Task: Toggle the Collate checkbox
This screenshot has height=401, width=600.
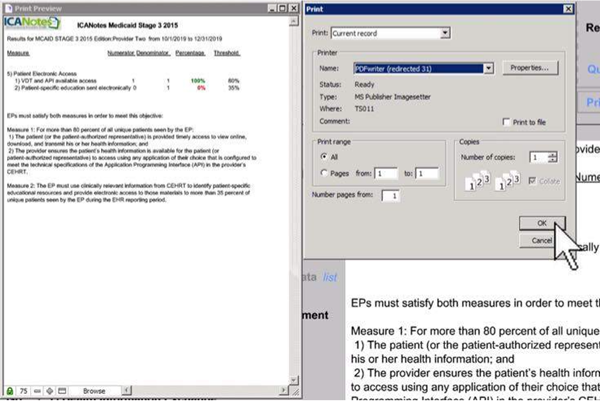Action: (532, 181)
